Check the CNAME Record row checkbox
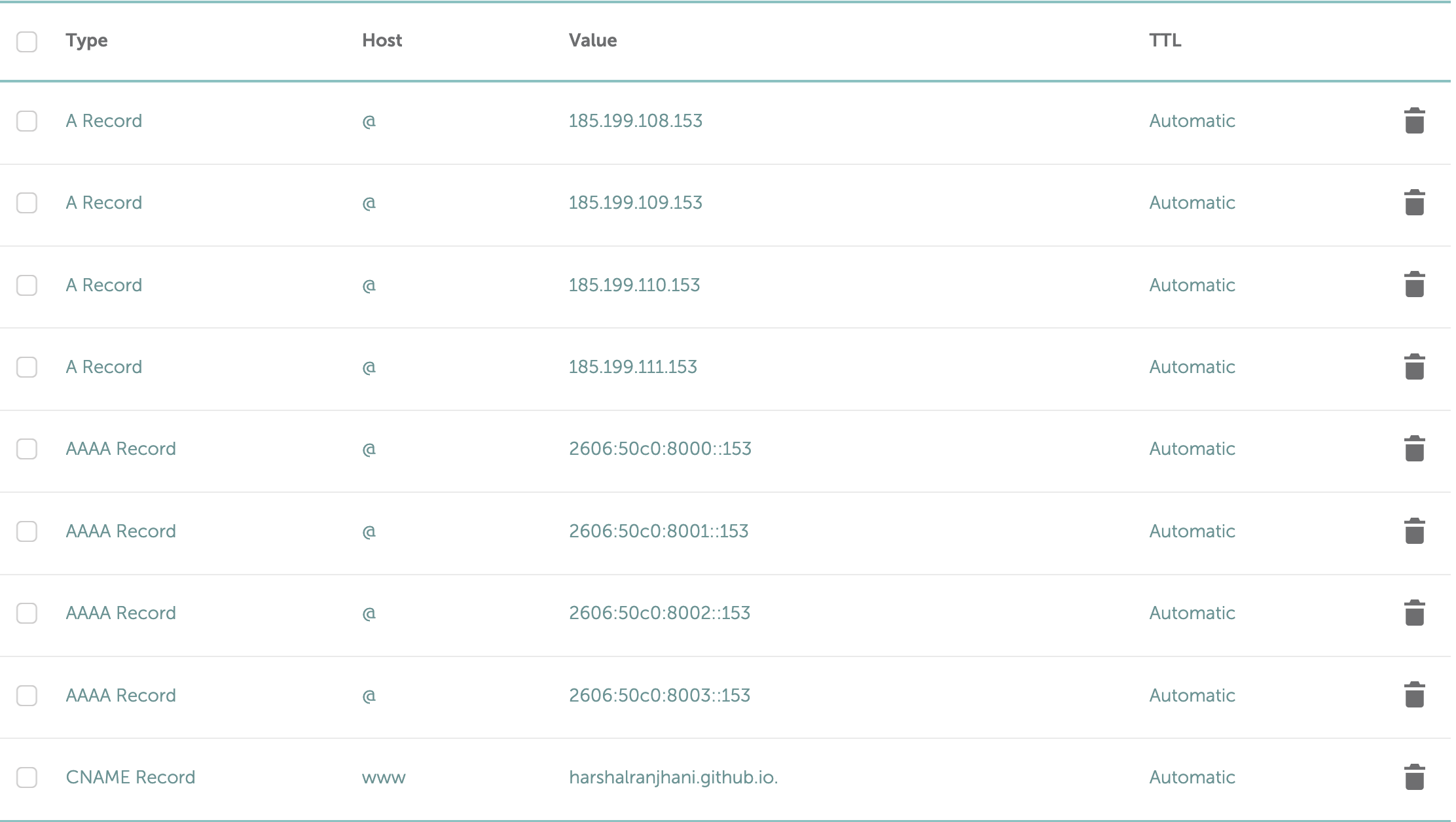 tap(27, 777)
